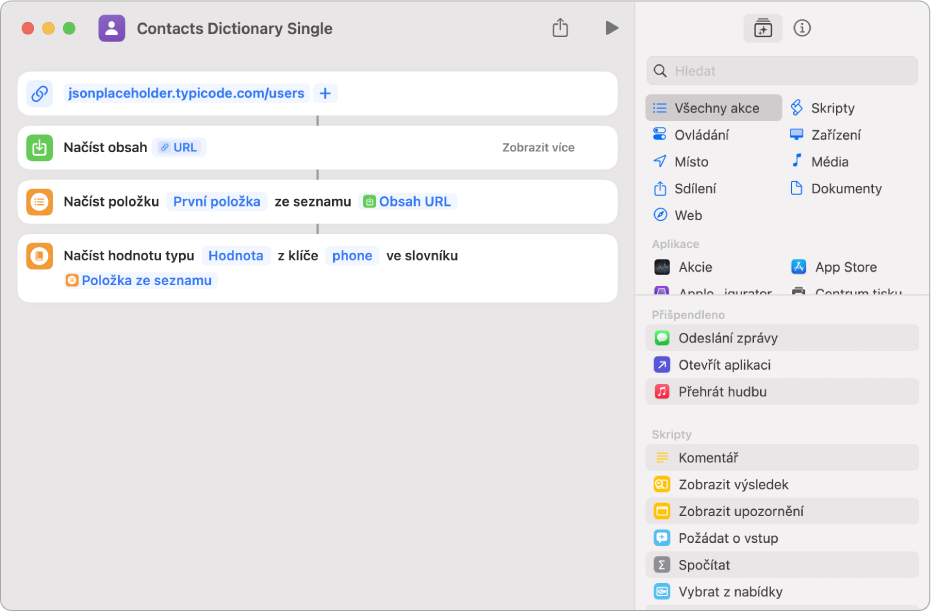Show shortcut details info icon

tap(802, 28)
